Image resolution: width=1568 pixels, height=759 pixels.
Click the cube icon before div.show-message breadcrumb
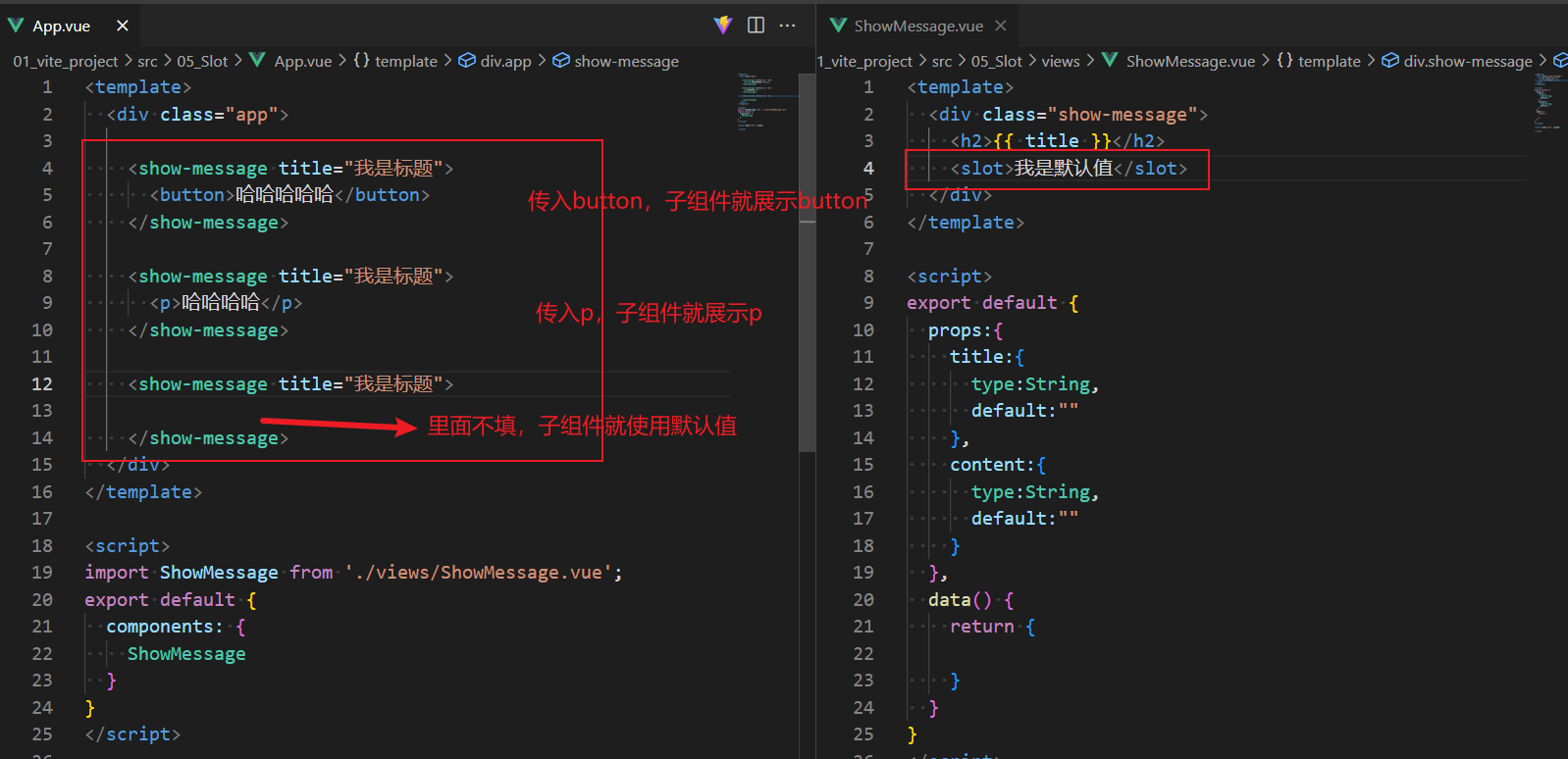tap(1390, 60)
